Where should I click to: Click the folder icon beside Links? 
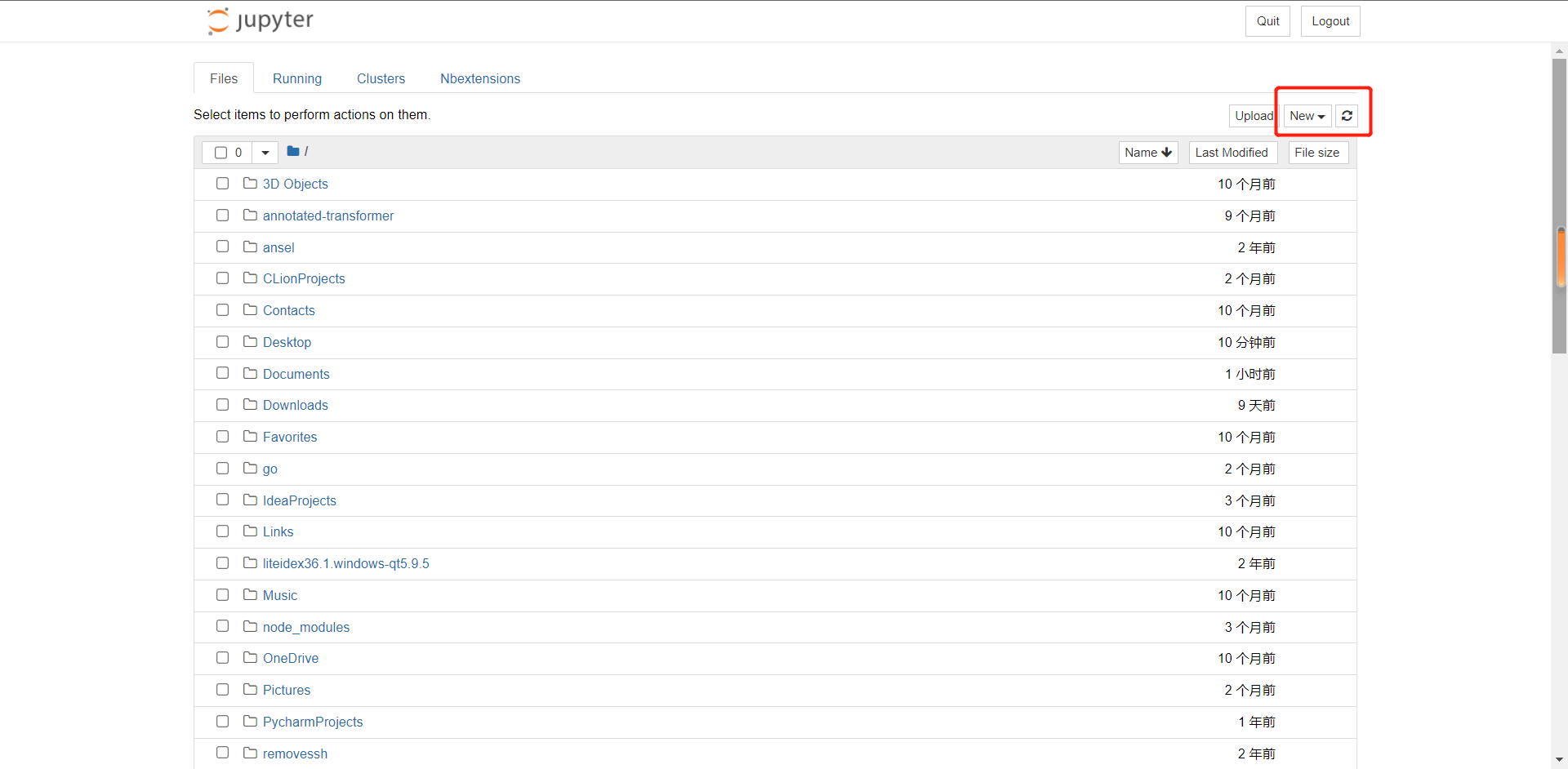[250, 531]
